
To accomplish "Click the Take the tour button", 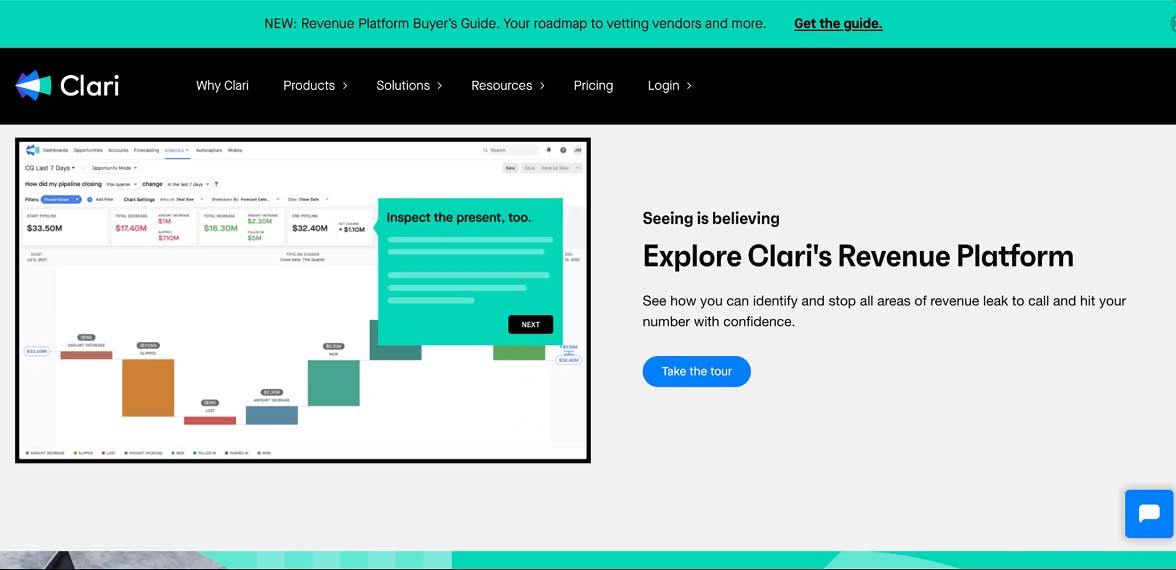I will (696, 371).
